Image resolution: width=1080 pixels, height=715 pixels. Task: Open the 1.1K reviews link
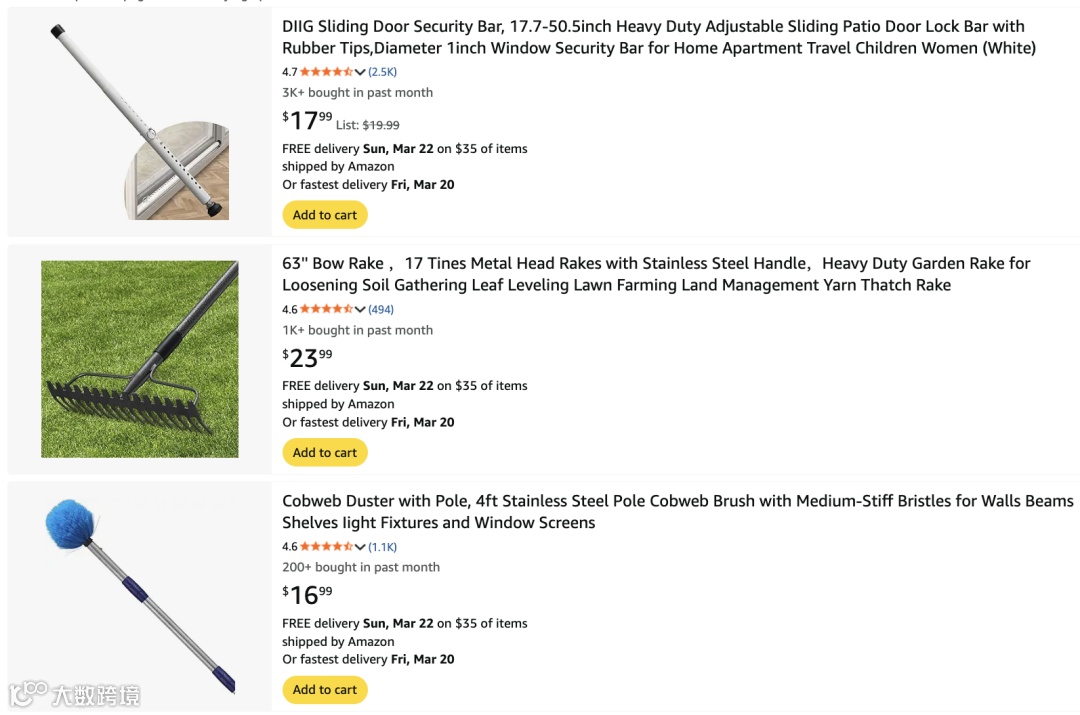coord(383,547)
